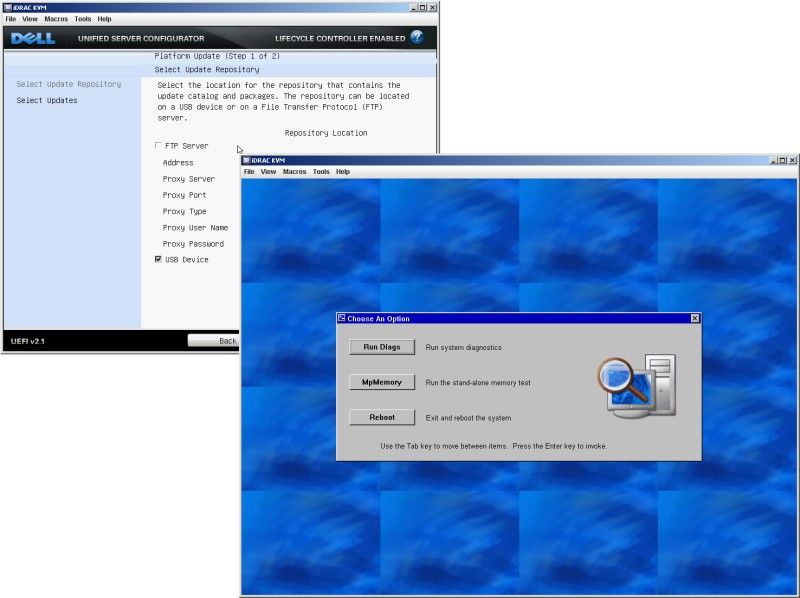Screen dimensions: 800x598
Task: Open View menu in back iDRAC KVM window
Action: [30, 19]
